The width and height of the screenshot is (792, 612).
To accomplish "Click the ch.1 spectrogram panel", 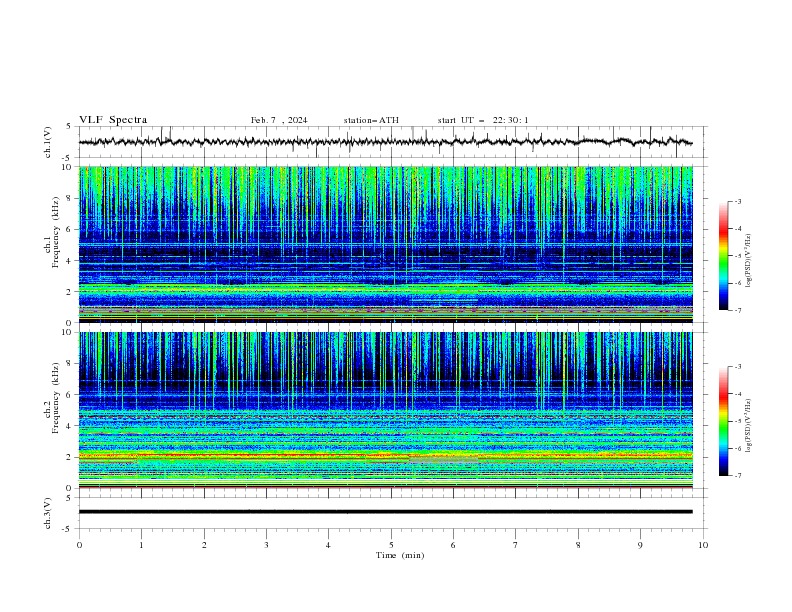I will (x=385, y=244).
